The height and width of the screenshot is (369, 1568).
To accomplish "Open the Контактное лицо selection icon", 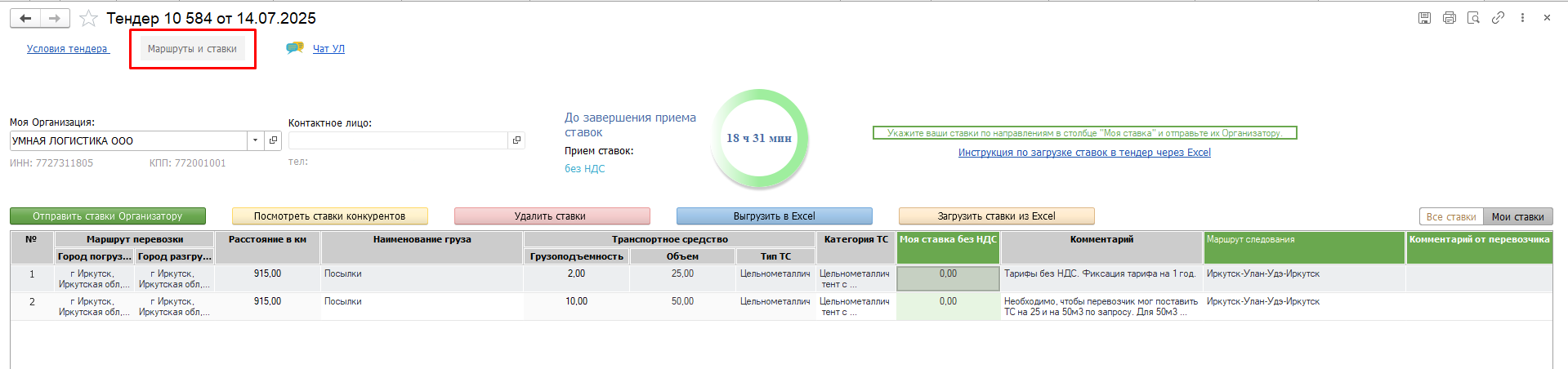I will [x=516, y=140].
